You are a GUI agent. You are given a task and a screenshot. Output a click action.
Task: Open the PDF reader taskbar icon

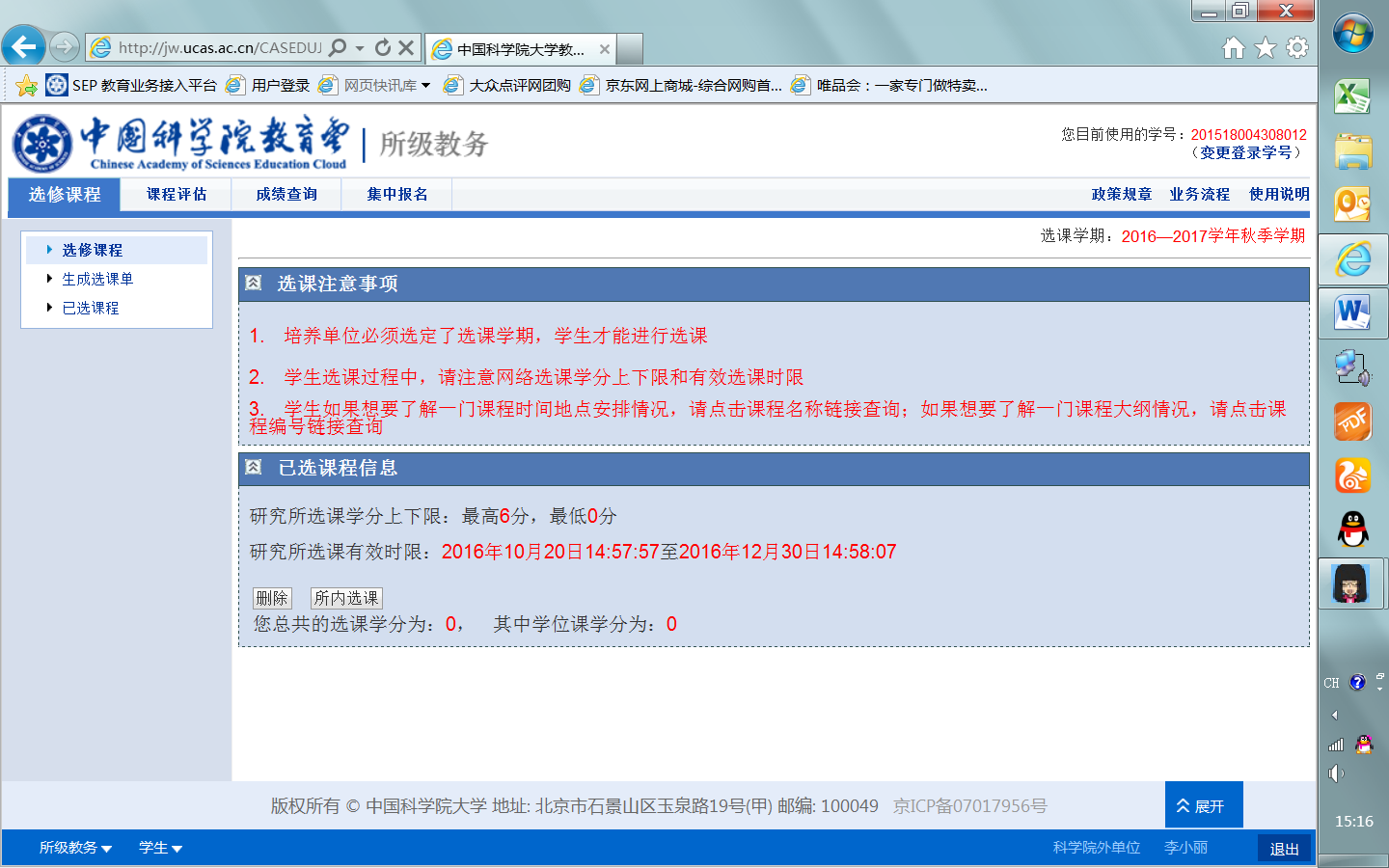[1353, 421]
